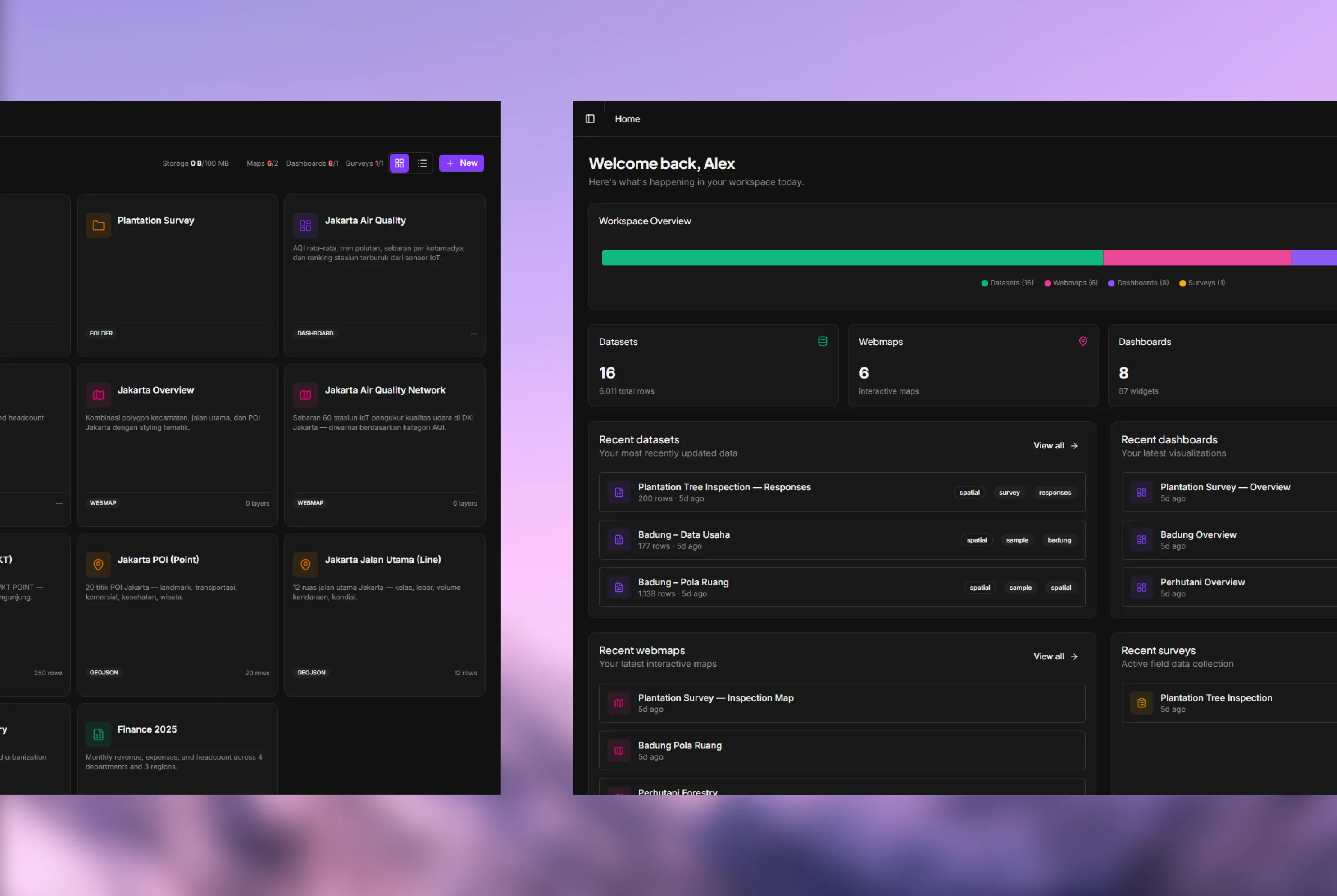1337x896 pixels.
Task: Click the Plantation Survey — Overview dashboard icon
Action: 1141,492
